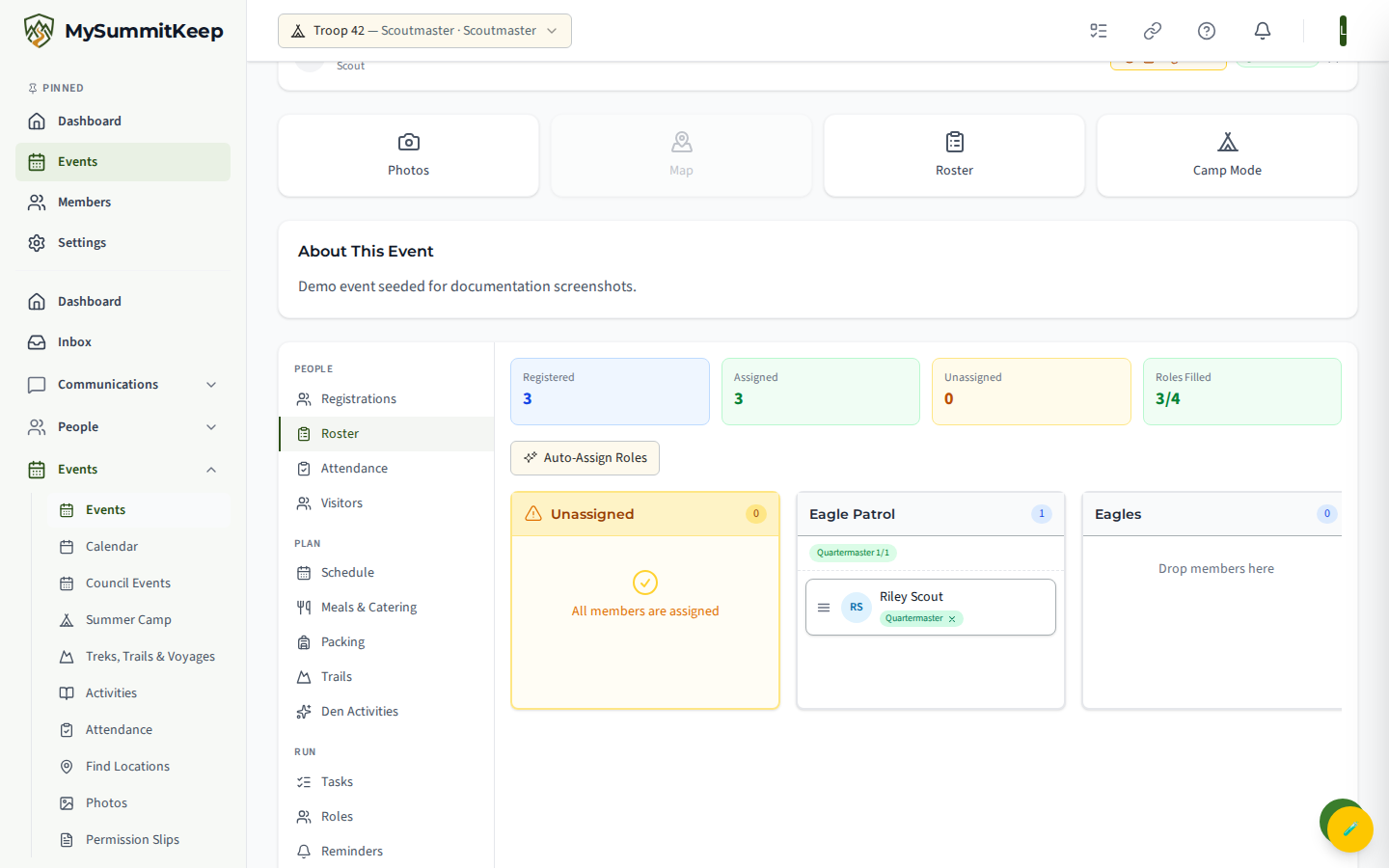Open pinned Settings
This screenshot has width=1389, height=868.
point(123,243)
